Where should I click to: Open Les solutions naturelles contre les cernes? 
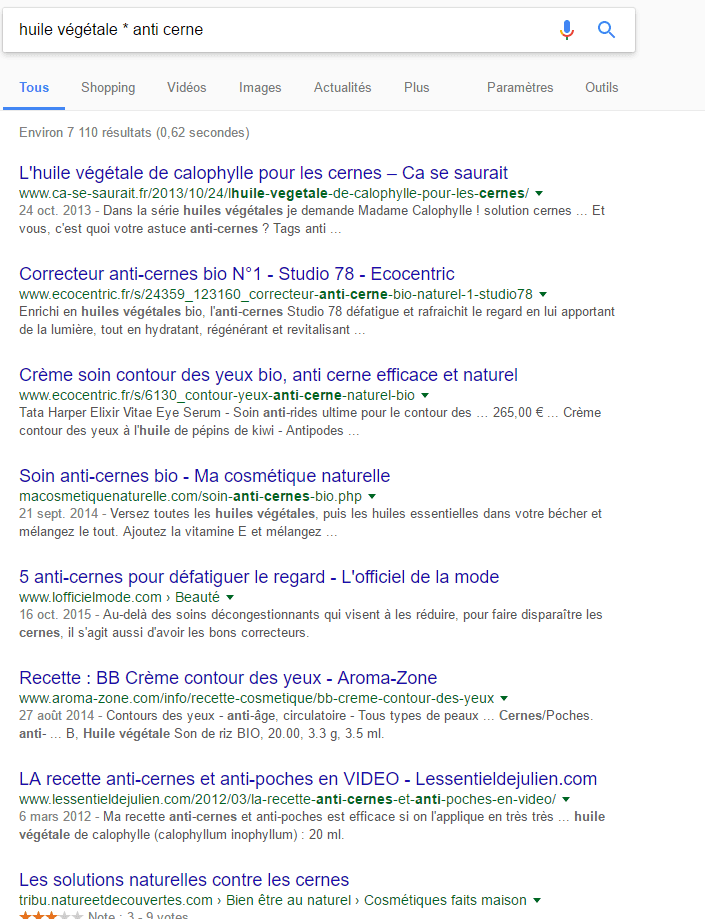184,880
